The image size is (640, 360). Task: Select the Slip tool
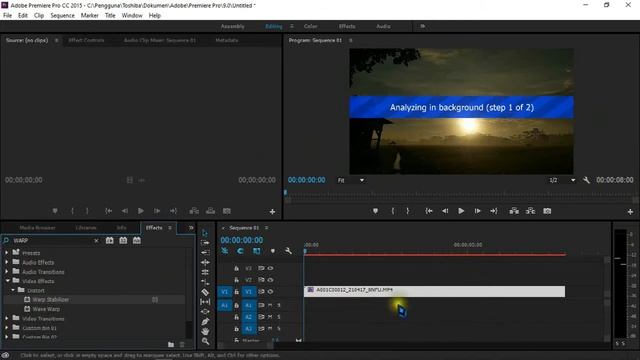(205, 302)
